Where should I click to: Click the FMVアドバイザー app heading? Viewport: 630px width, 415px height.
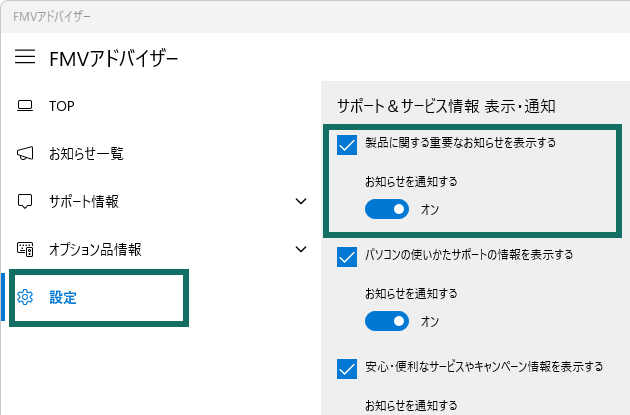pos(114,58)
